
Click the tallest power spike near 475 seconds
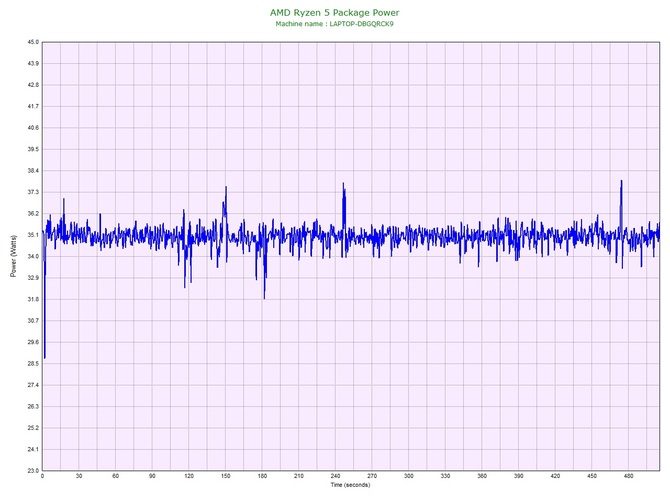pyautogui.click(x=621, y=182)
